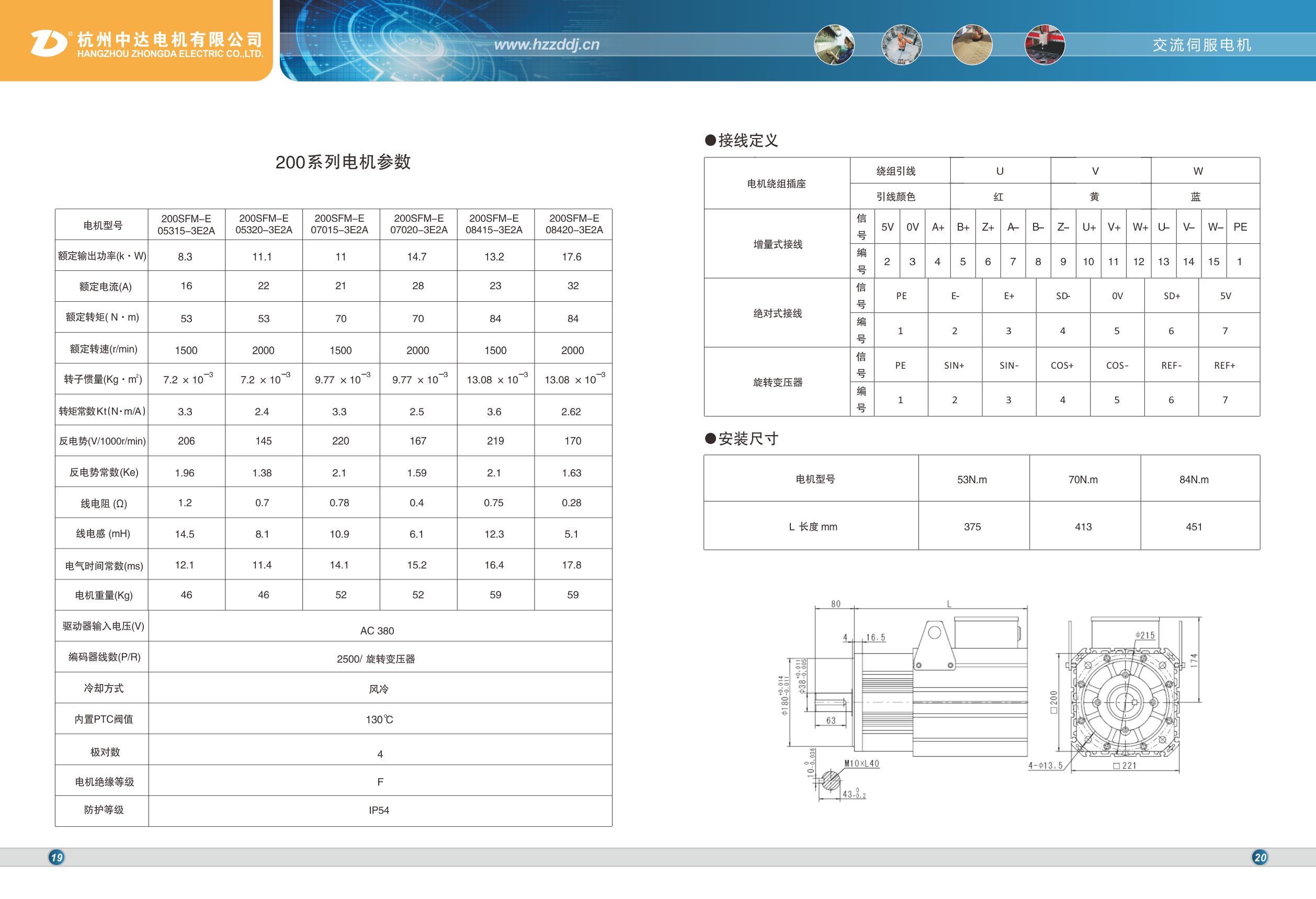Click line resistance value 0.28
The height and width of the screenshot is (899, 1316).
571,503
